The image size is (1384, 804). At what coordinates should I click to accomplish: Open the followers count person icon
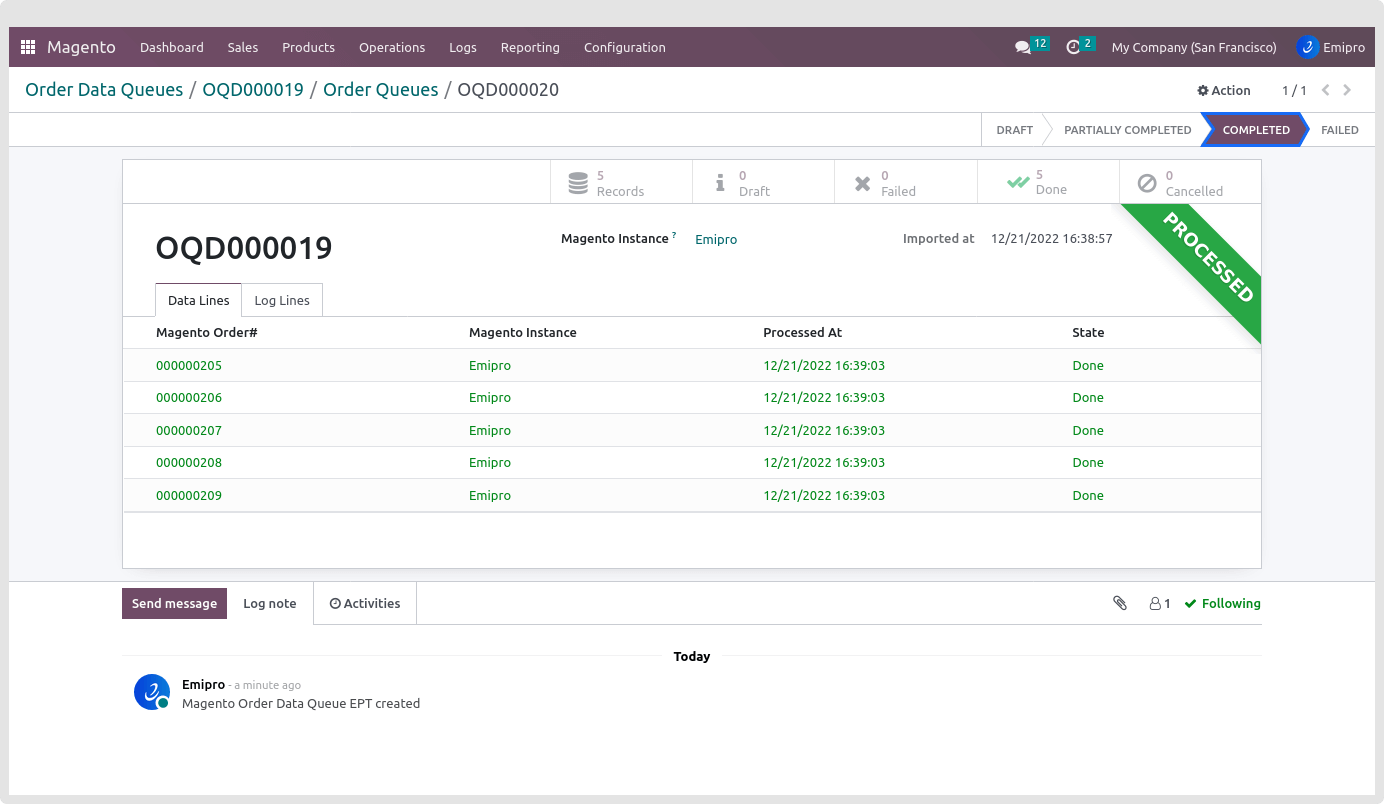click(x=1159, y=603)
